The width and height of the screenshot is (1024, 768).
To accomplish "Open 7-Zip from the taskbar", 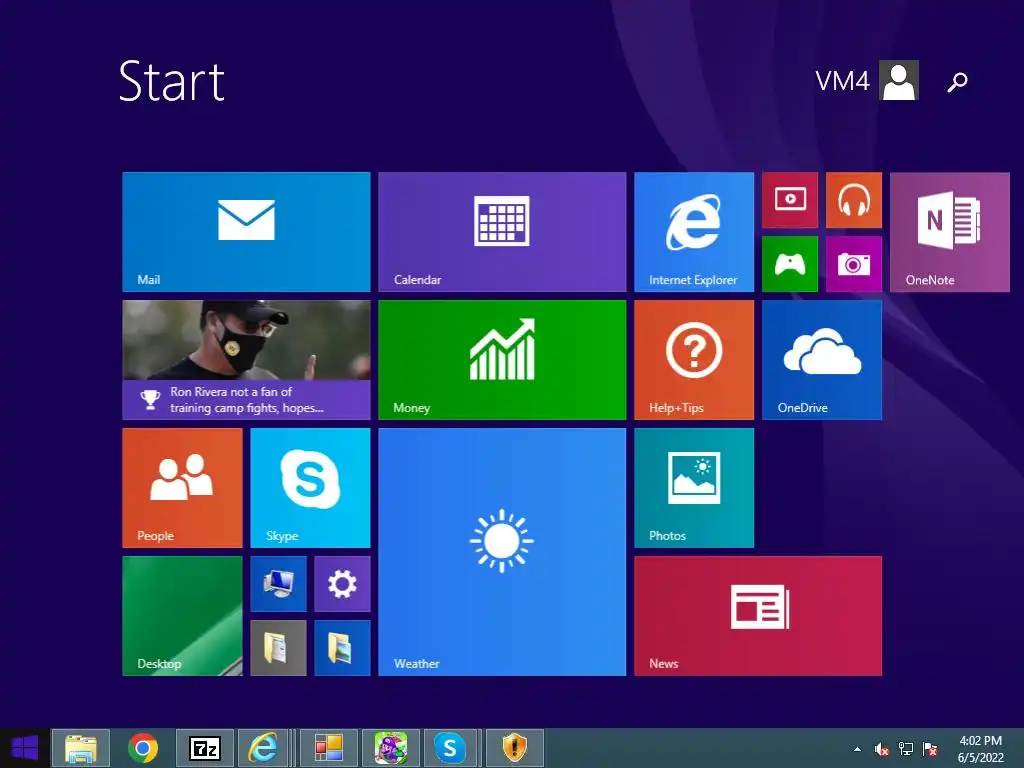I will click(204, 748).
